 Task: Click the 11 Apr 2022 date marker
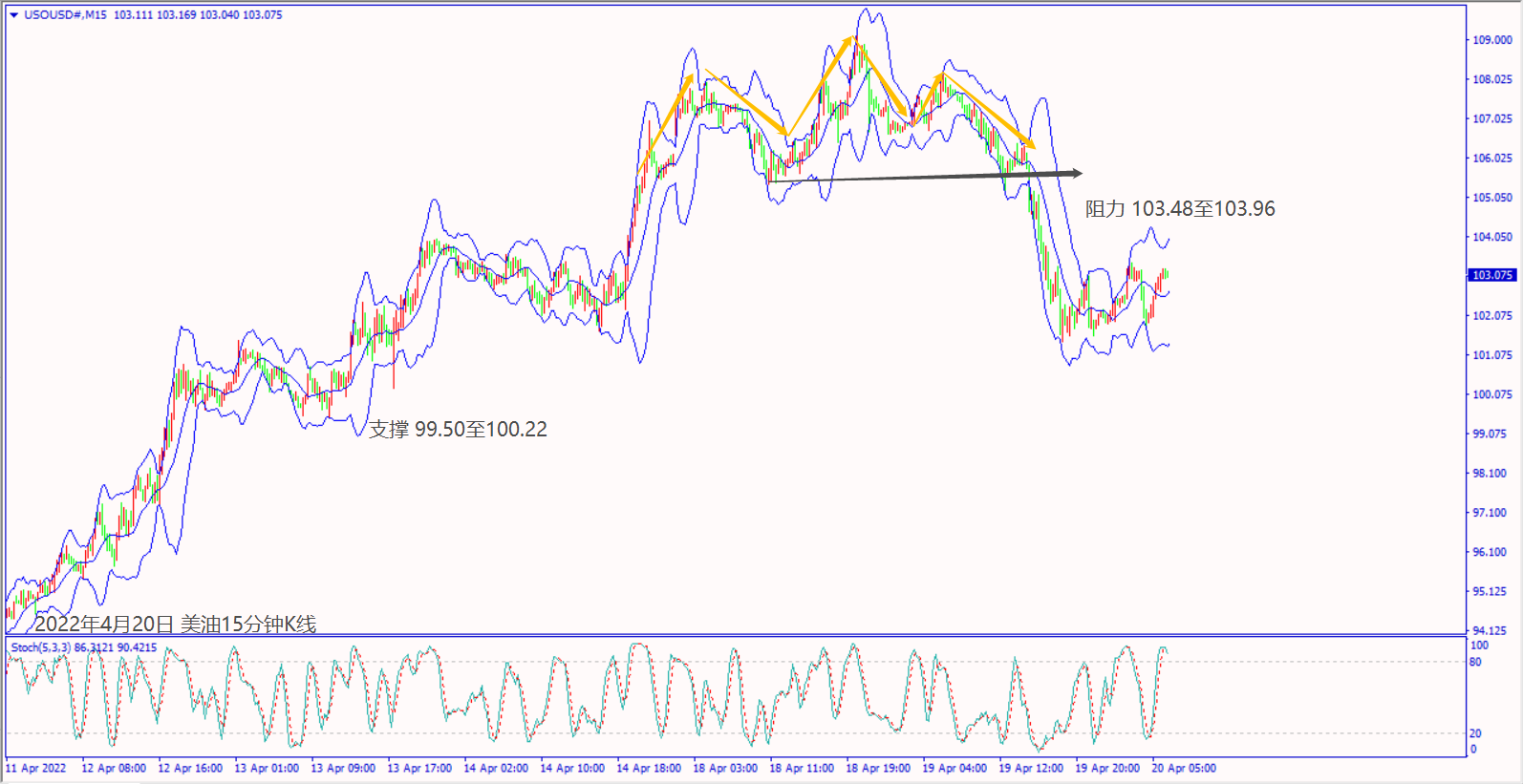pos(36,768)
